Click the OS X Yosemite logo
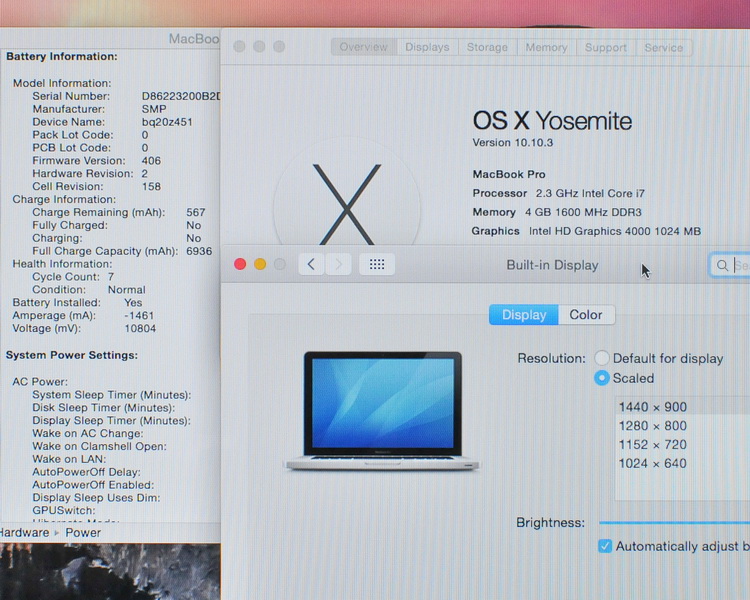This screenshot has height=600, width=750. (x=347, y=205)
